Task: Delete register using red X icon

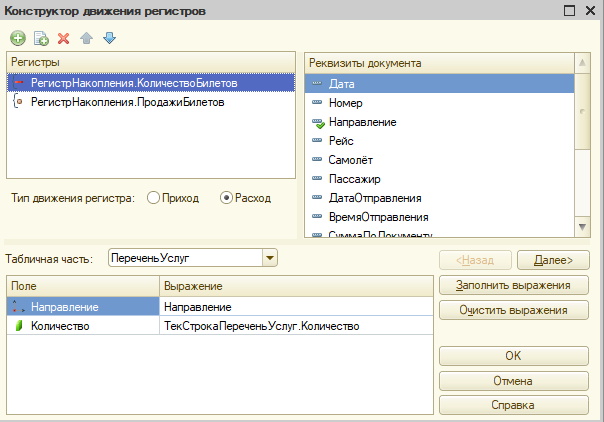Action: [64, 39]
